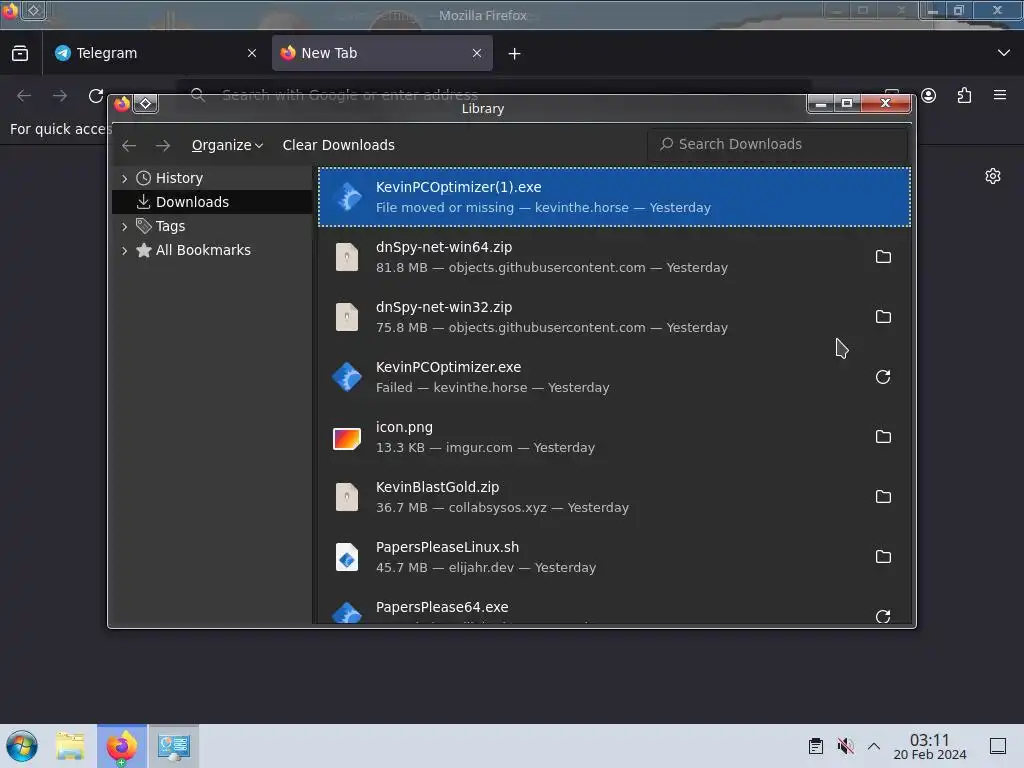Click the KevinBlastGold.zip archive icon
Viewport: 1024px width, 768px height.
347,497
